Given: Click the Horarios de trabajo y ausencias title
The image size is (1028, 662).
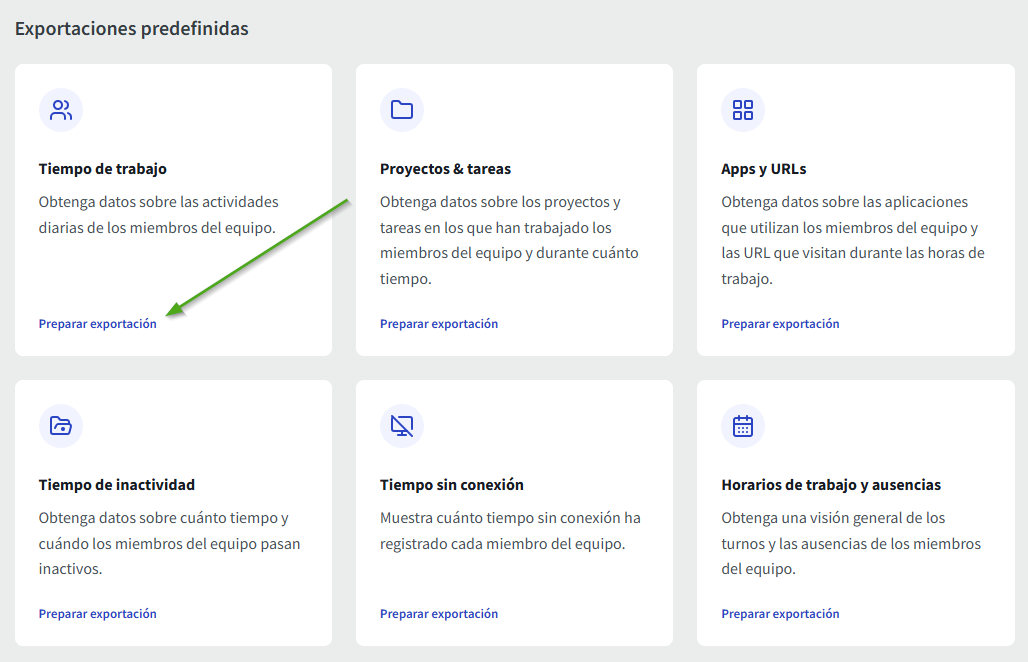Looking at the screenshot, I should click(831, 485).
